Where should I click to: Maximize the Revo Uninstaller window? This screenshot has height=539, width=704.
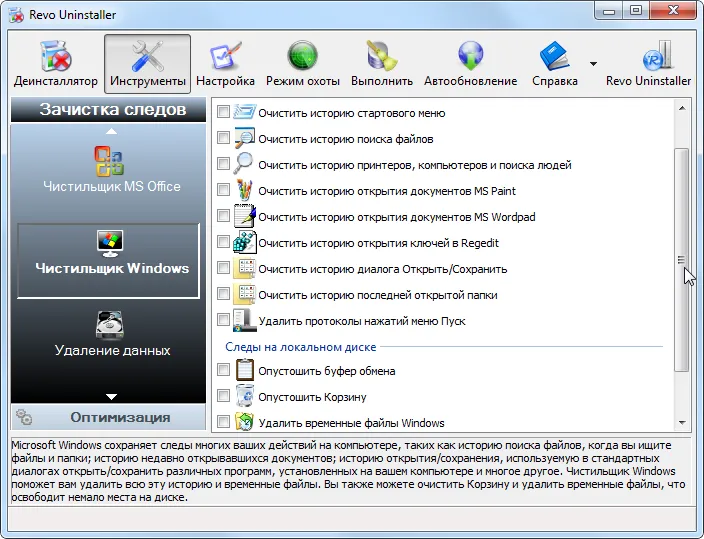point(636,10)
